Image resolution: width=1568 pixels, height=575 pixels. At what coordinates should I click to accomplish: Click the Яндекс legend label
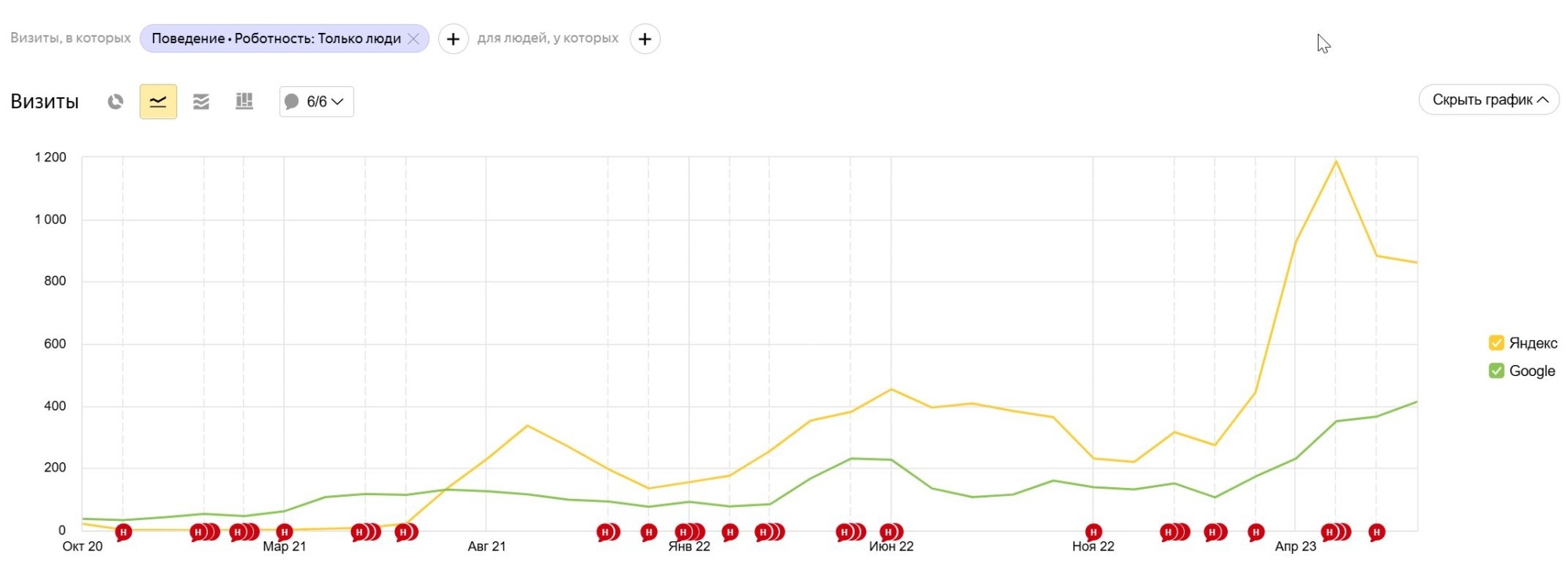pos(1533,343)
